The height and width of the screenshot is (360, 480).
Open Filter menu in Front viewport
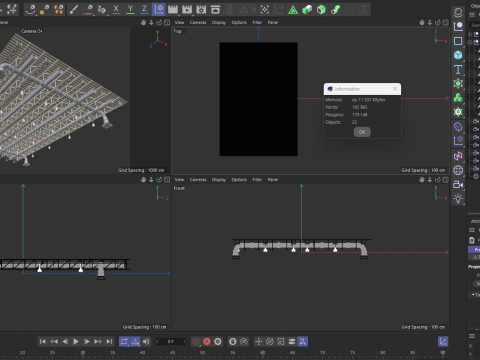coord(257,180)
